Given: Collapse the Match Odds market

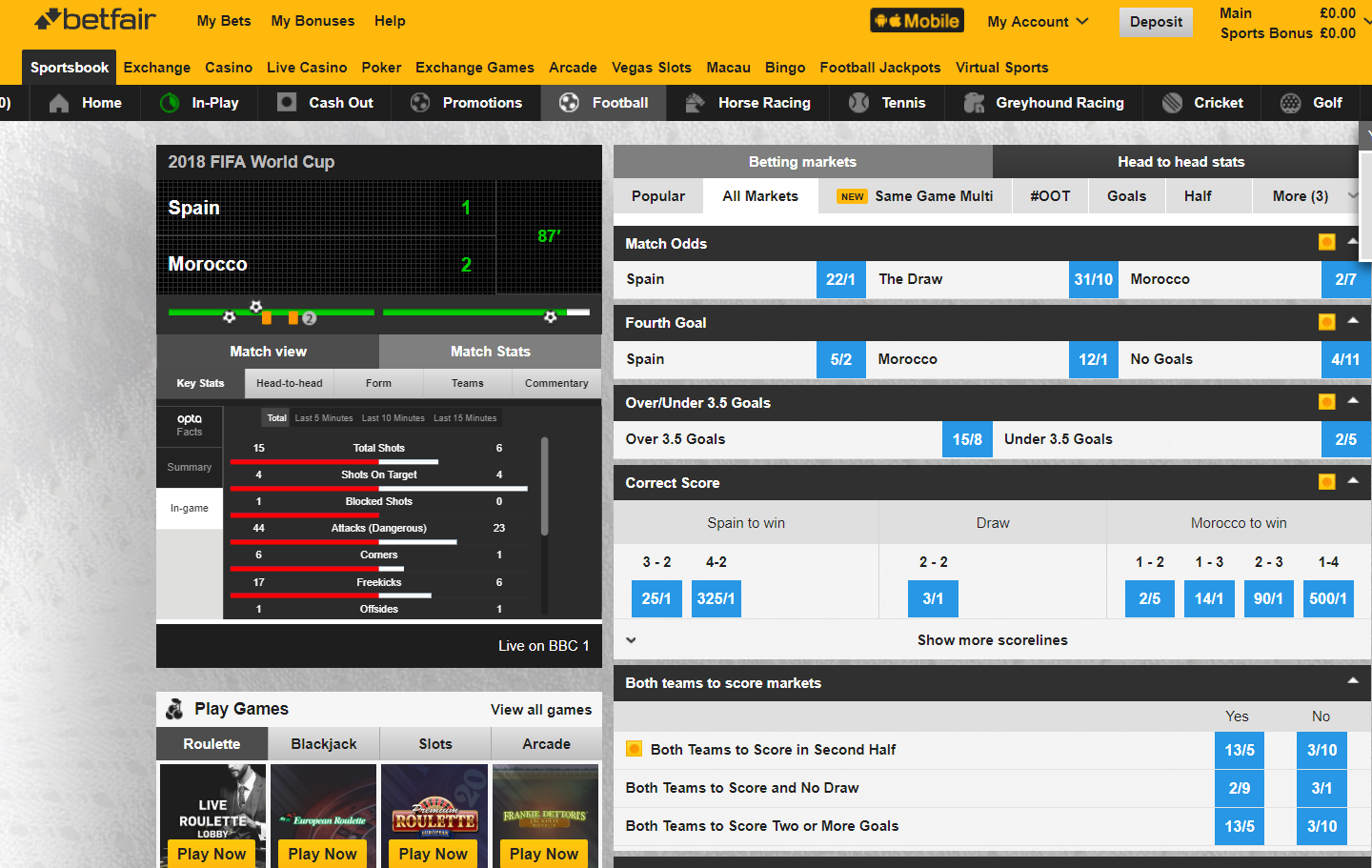Looking at the screenshot, I should pyautogui.click(x=1353, y=242).
